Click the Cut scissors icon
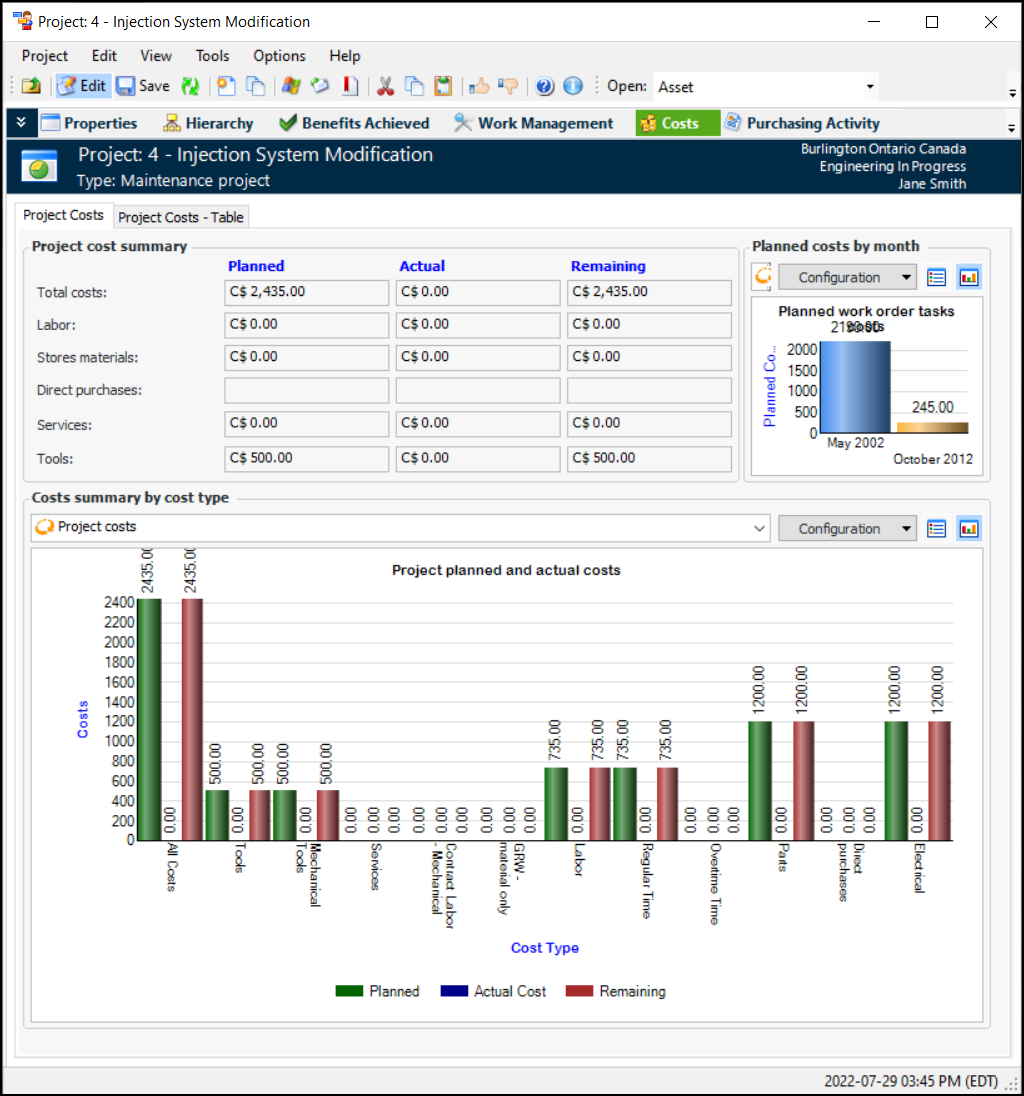Image resolution: width=1024 pixels, height=1096 pixels. pyautogui.click(x=385, y=86)
